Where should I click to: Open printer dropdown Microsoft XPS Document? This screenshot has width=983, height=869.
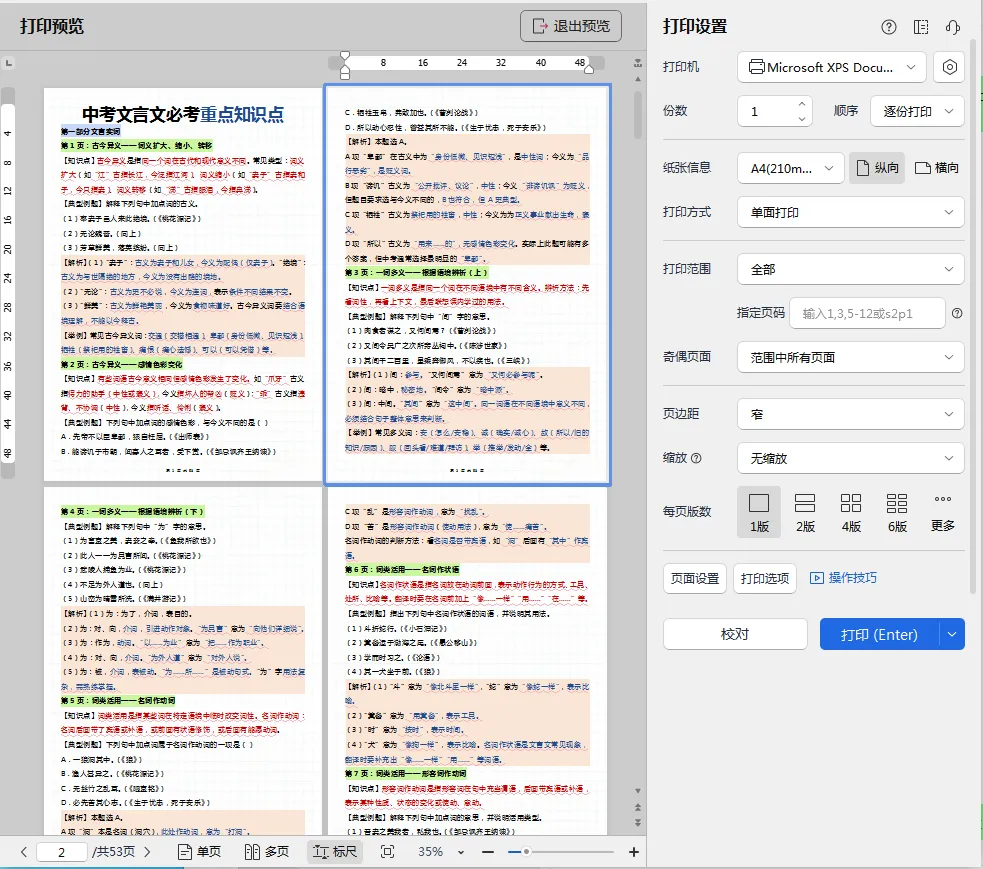[x=831, y=67]
